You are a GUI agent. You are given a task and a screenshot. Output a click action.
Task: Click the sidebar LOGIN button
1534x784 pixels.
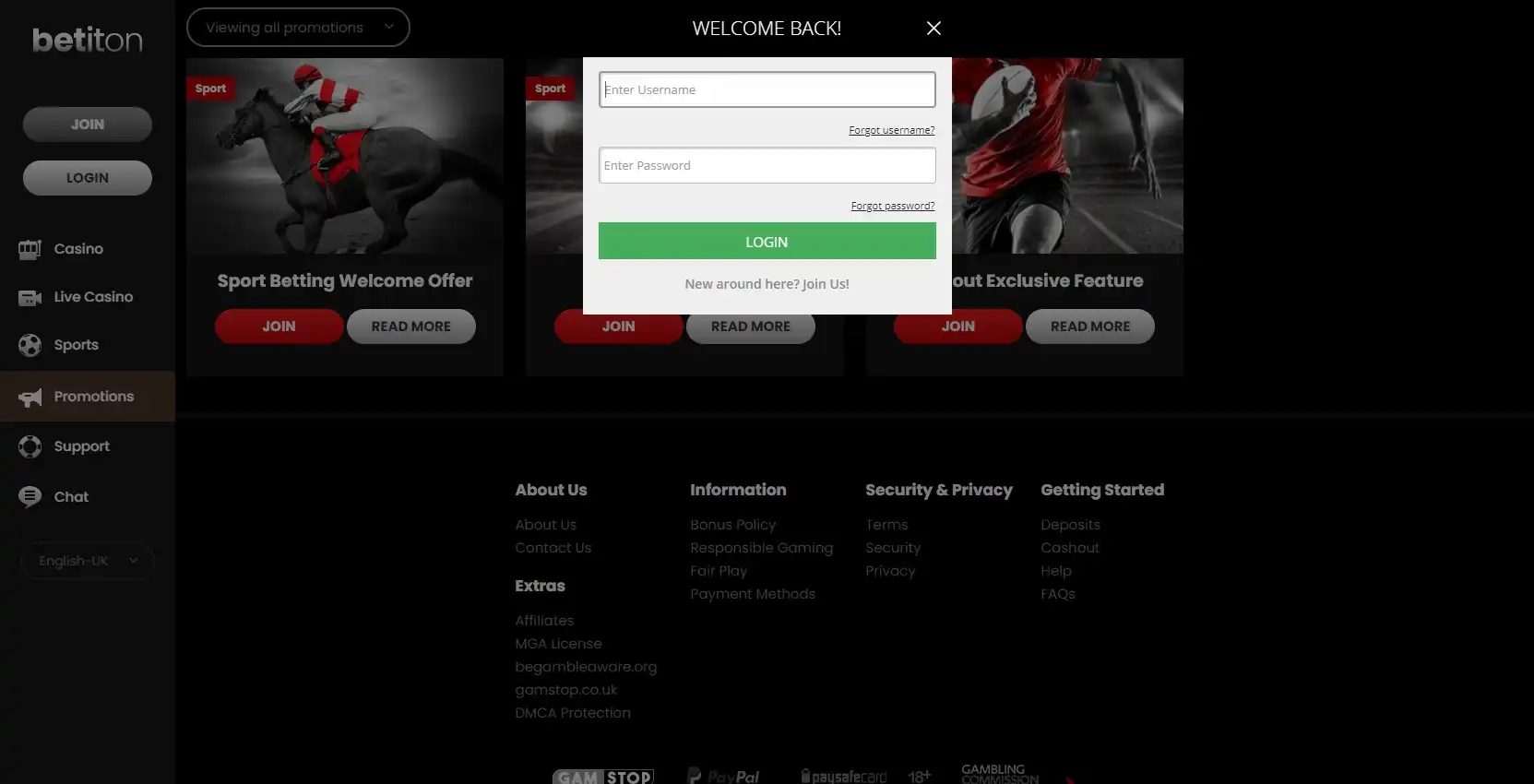88,178
